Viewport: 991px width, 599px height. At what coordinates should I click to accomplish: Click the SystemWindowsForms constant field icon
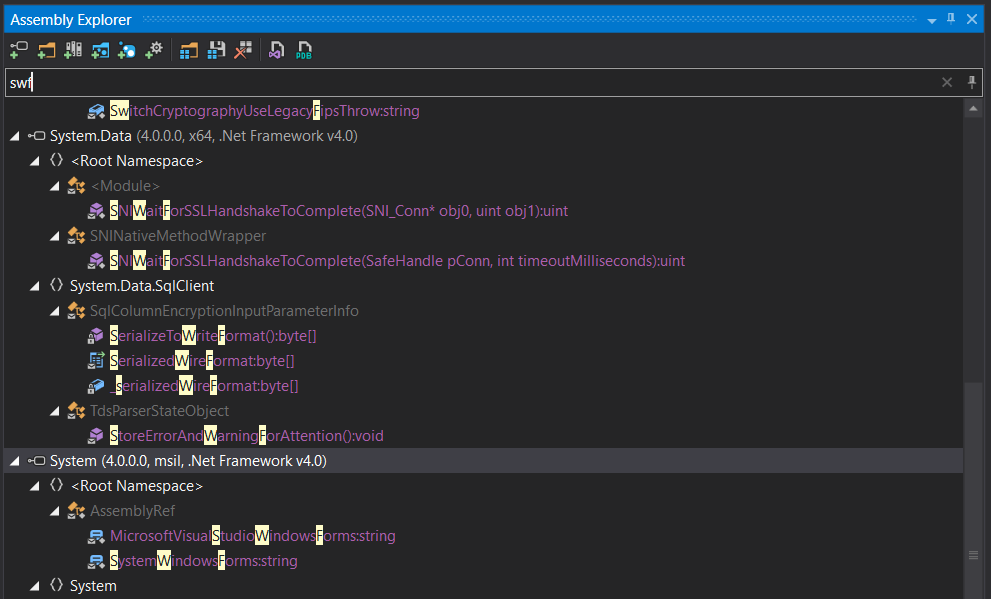pyautogui.click(x=96, y=560)
